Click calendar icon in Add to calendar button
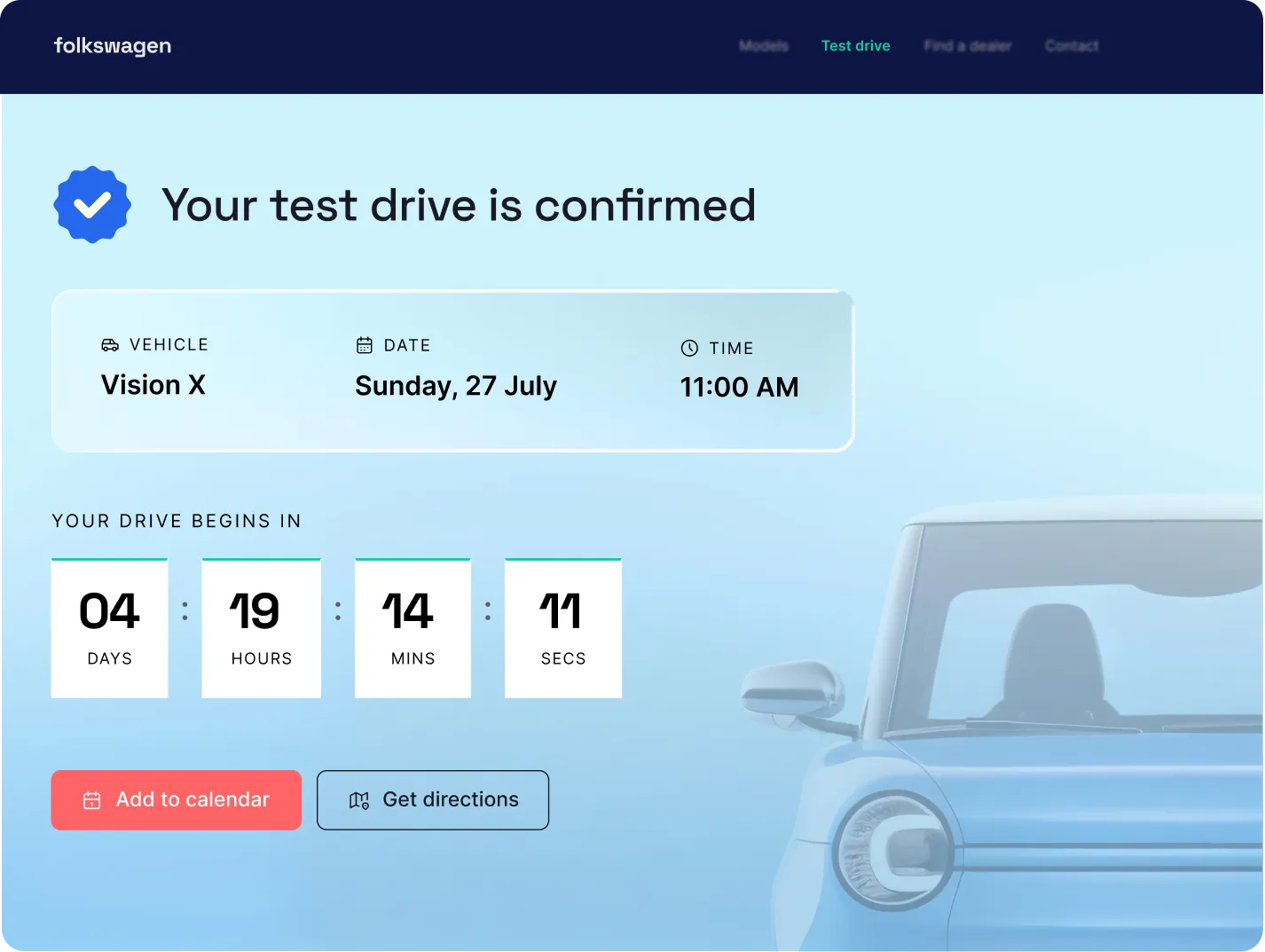The image size is (1265, 952). point(92,800)
